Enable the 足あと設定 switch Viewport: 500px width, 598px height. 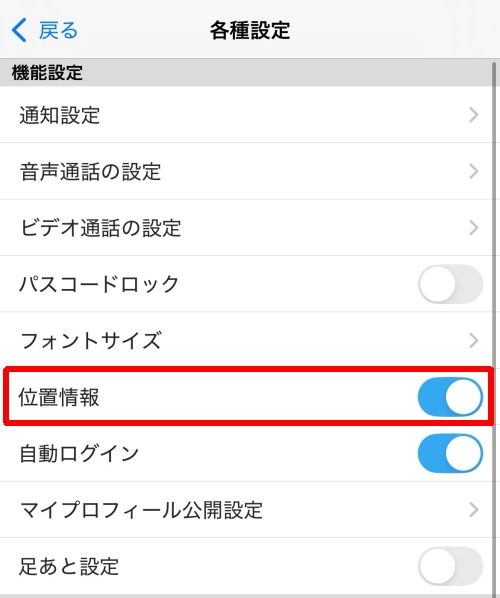coord(450,566)
